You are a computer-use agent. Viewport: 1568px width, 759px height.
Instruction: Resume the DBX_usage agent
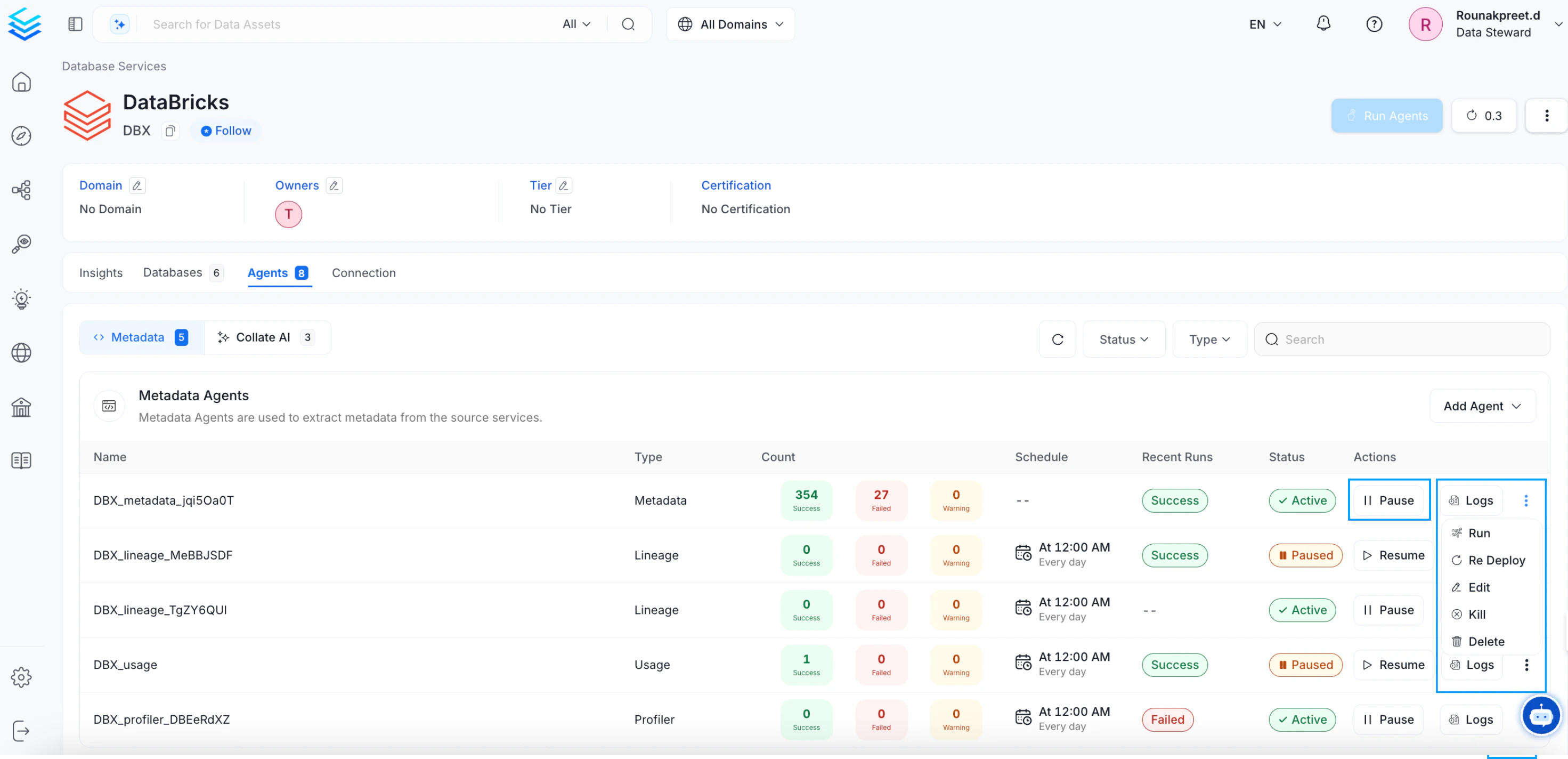point(1393,665)
